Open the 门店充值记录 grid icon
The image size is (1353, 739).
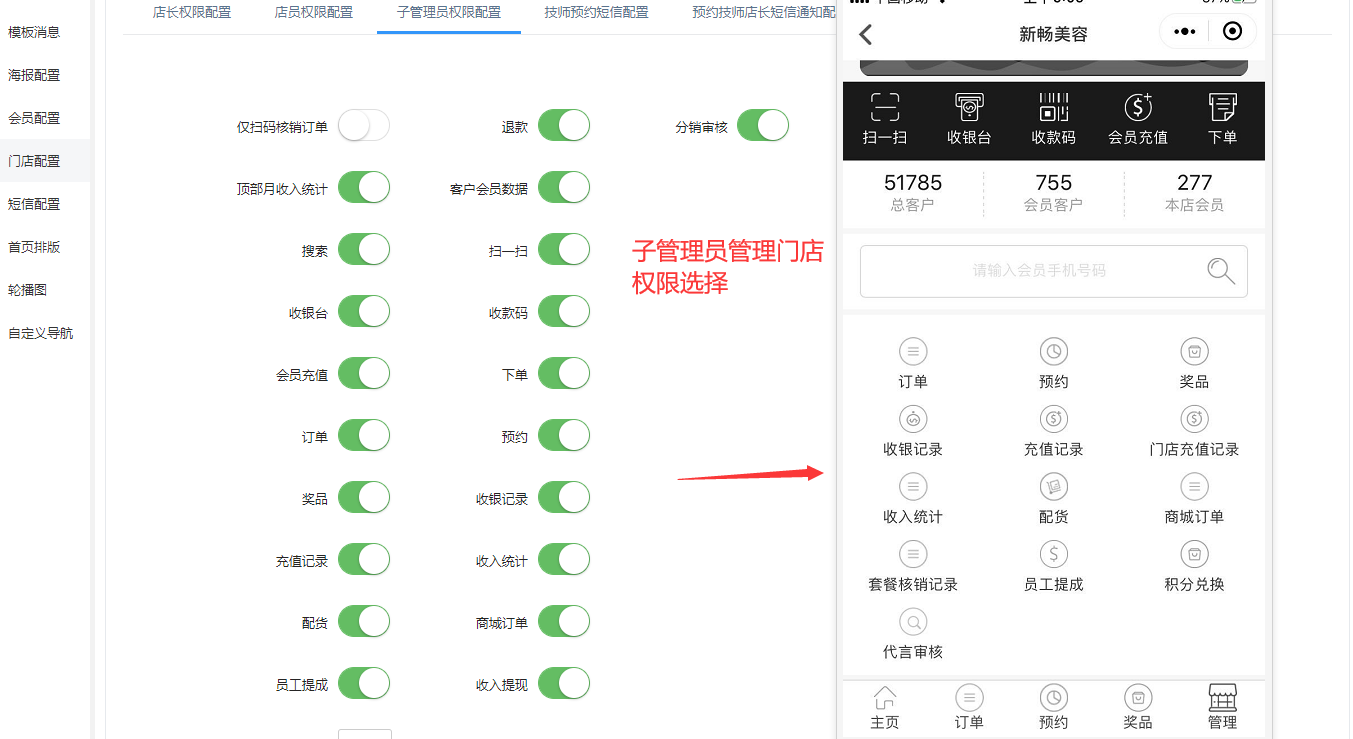point(1194,419)
